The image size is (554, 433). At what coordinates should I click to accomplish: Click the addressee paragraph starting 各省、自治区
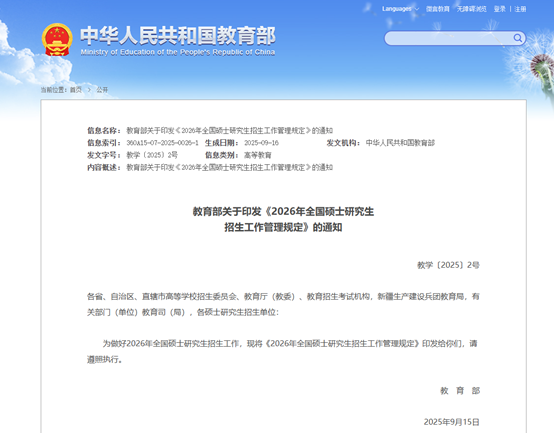(x=283, y=304)
